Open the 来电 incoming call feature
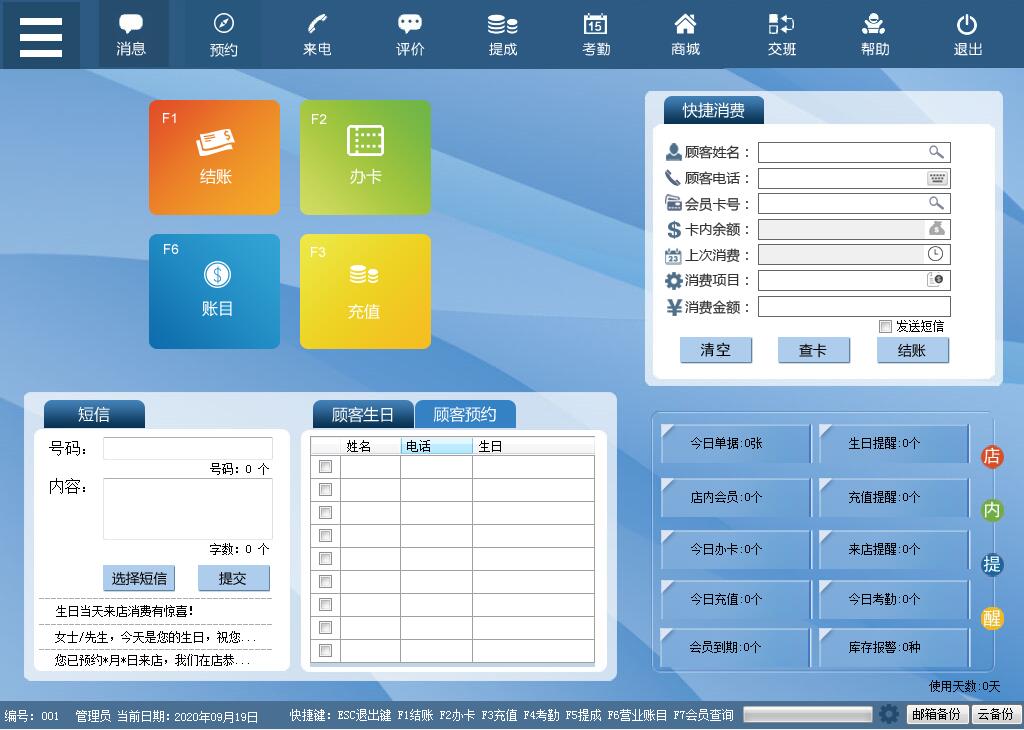This screenshot has height=730, width=1024. 316,34
